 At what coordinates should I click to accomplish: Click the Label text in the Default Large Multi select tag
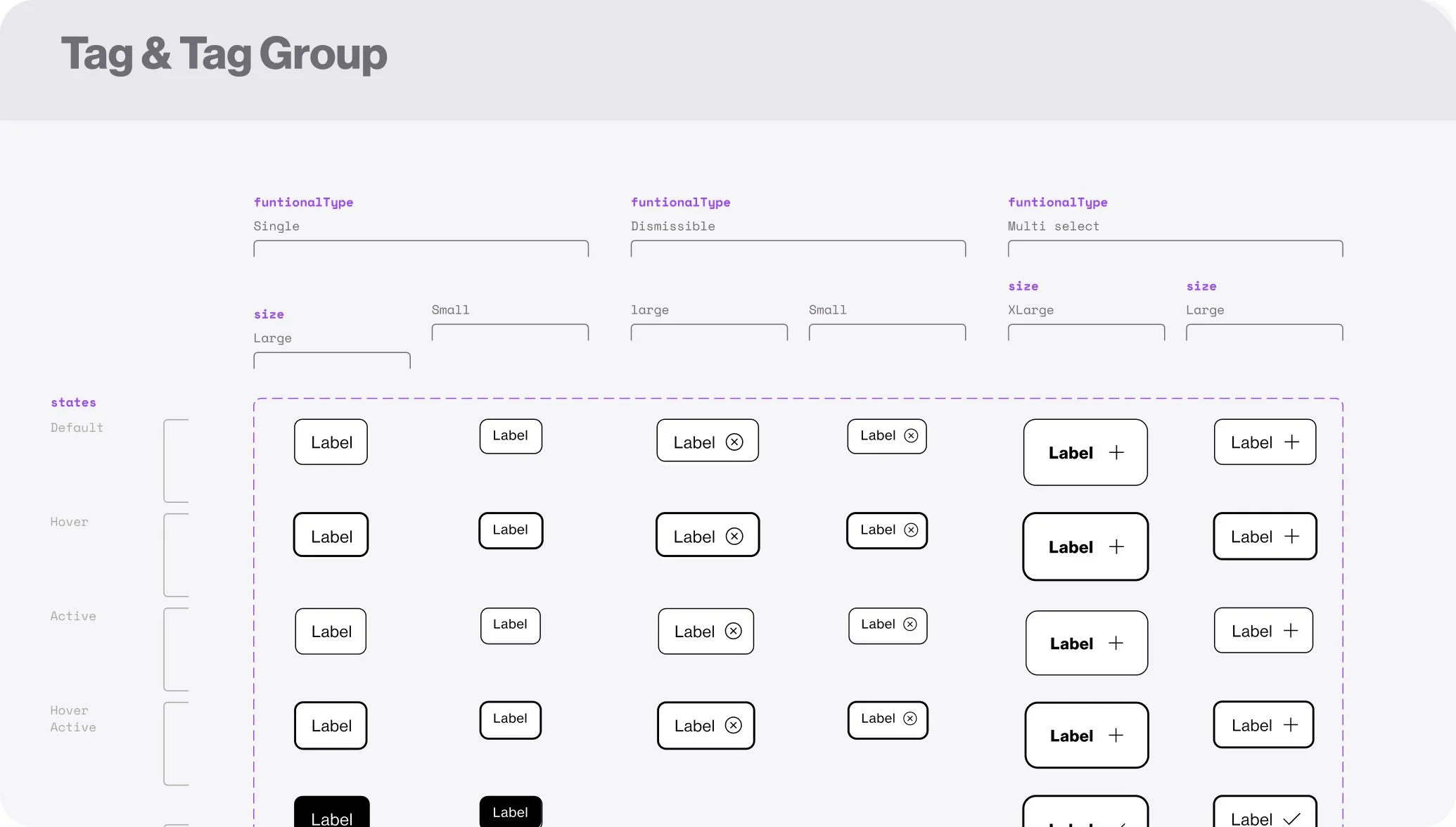click(1251, 442)
